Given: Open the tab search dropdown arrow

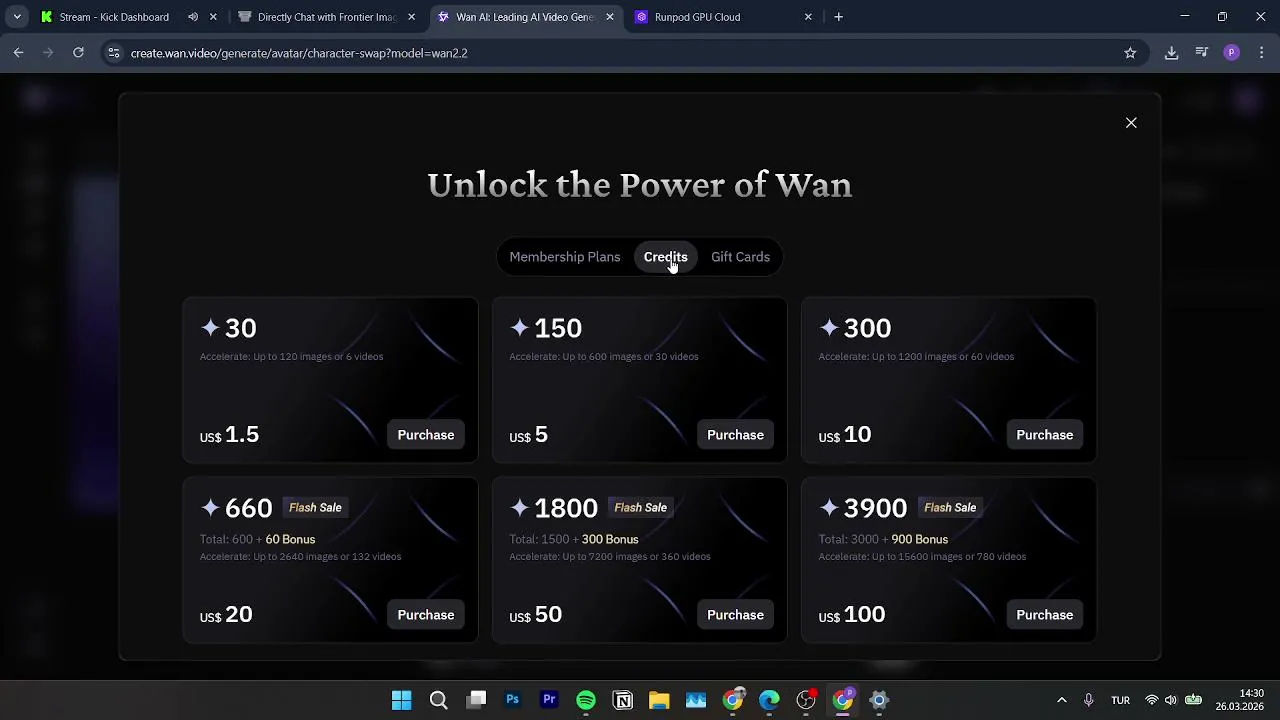Looking at the screenshot, I should pyautogui.click(x=17, y=17).
